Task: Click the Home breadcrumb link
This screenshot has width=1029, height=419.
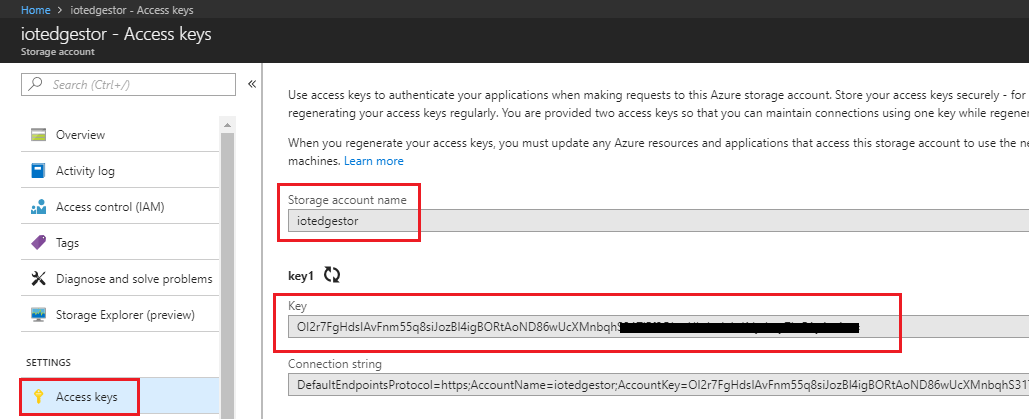Action: pos(35,10)
